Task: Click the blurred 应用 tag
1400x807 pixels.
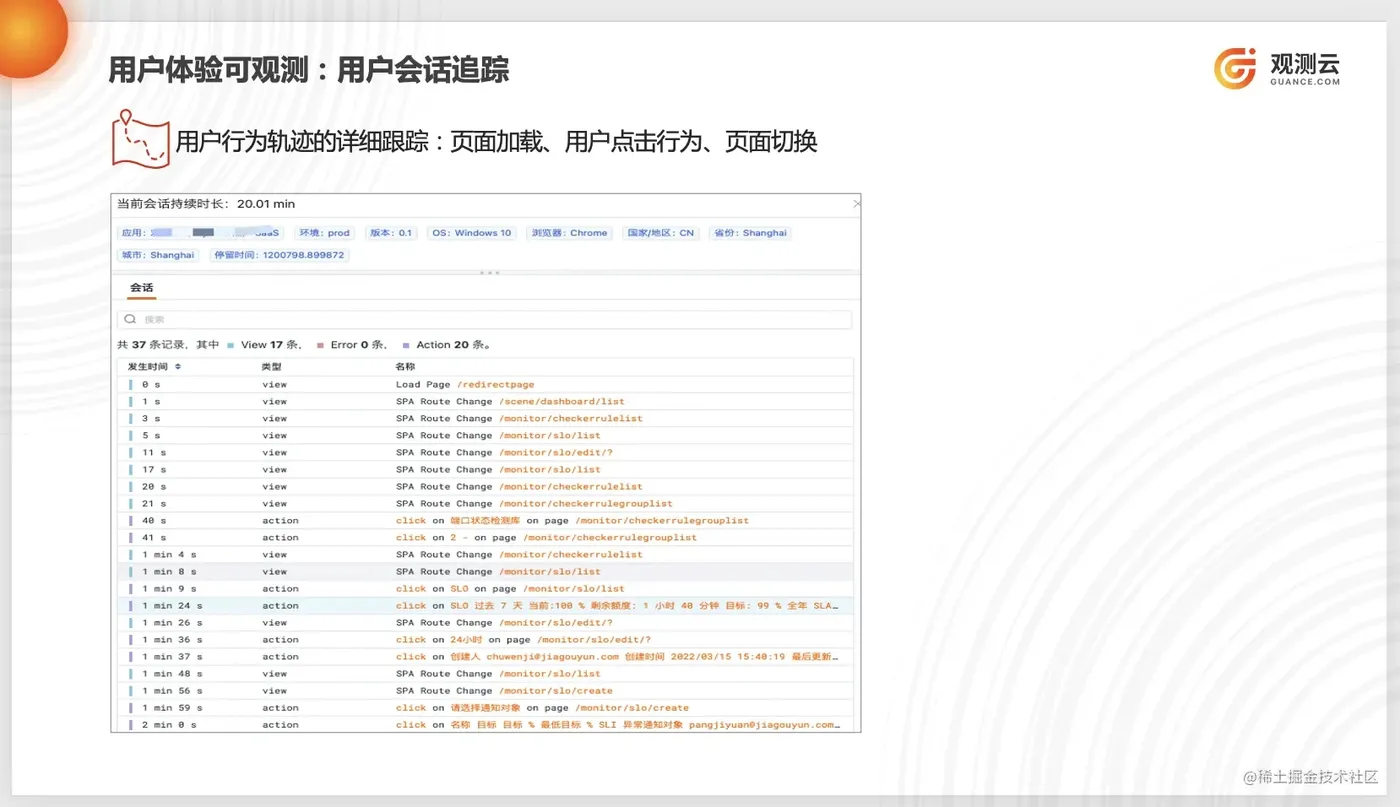Action: [201, 233]
